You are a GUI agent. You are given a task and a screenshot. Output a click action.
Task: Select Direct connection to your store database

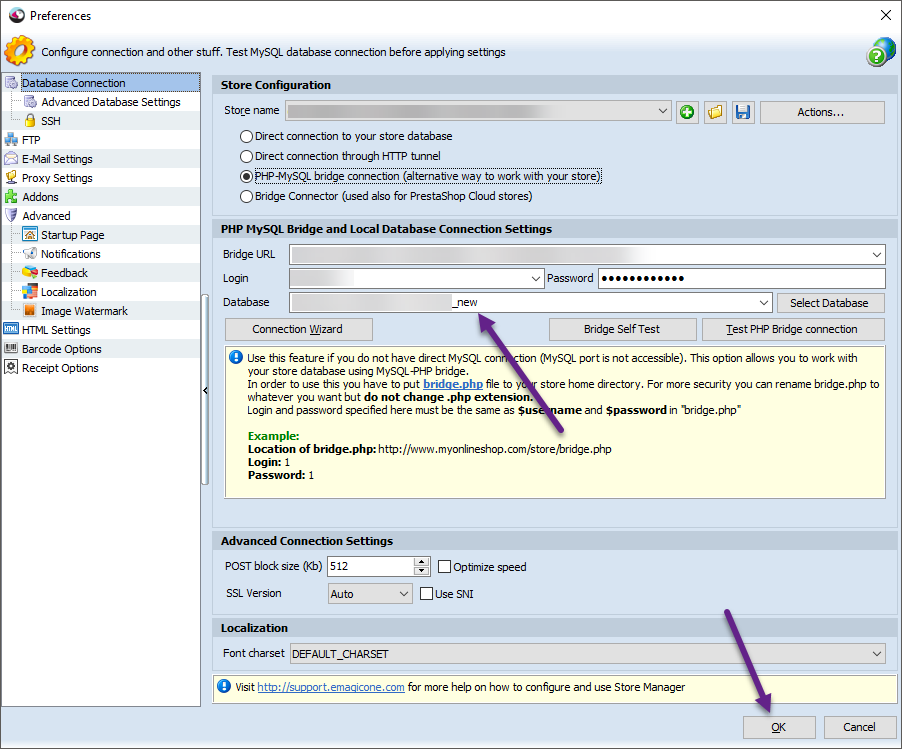click(x=246, y=136)
